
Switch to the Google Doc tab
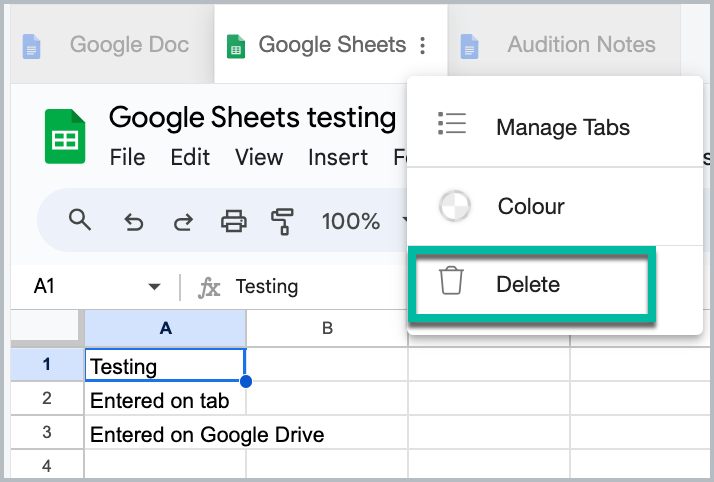(x=112, y=45)
